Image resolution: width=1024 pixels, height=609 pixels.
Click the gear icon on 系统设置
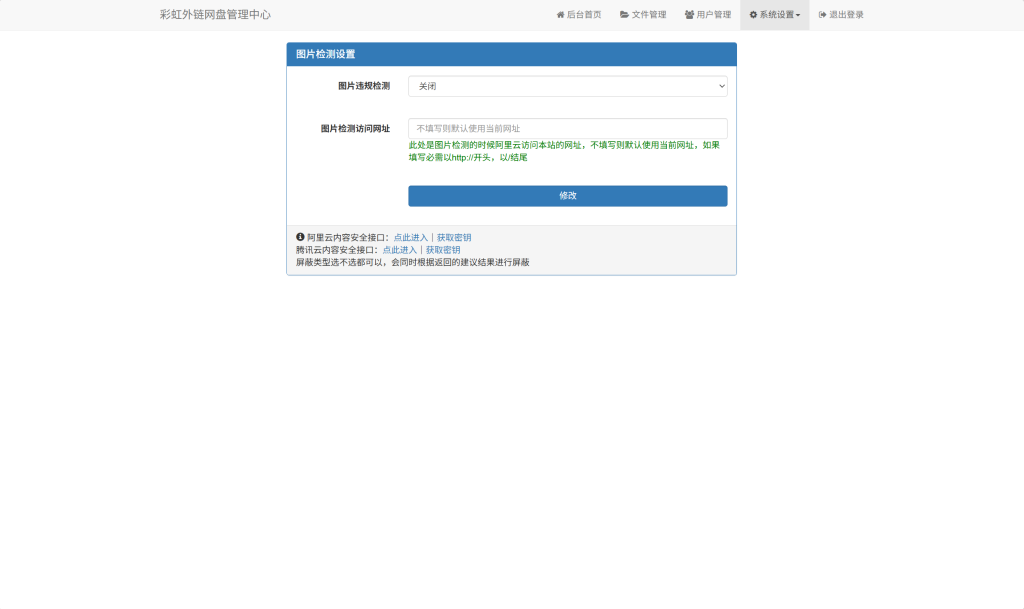tap(753, 14)
